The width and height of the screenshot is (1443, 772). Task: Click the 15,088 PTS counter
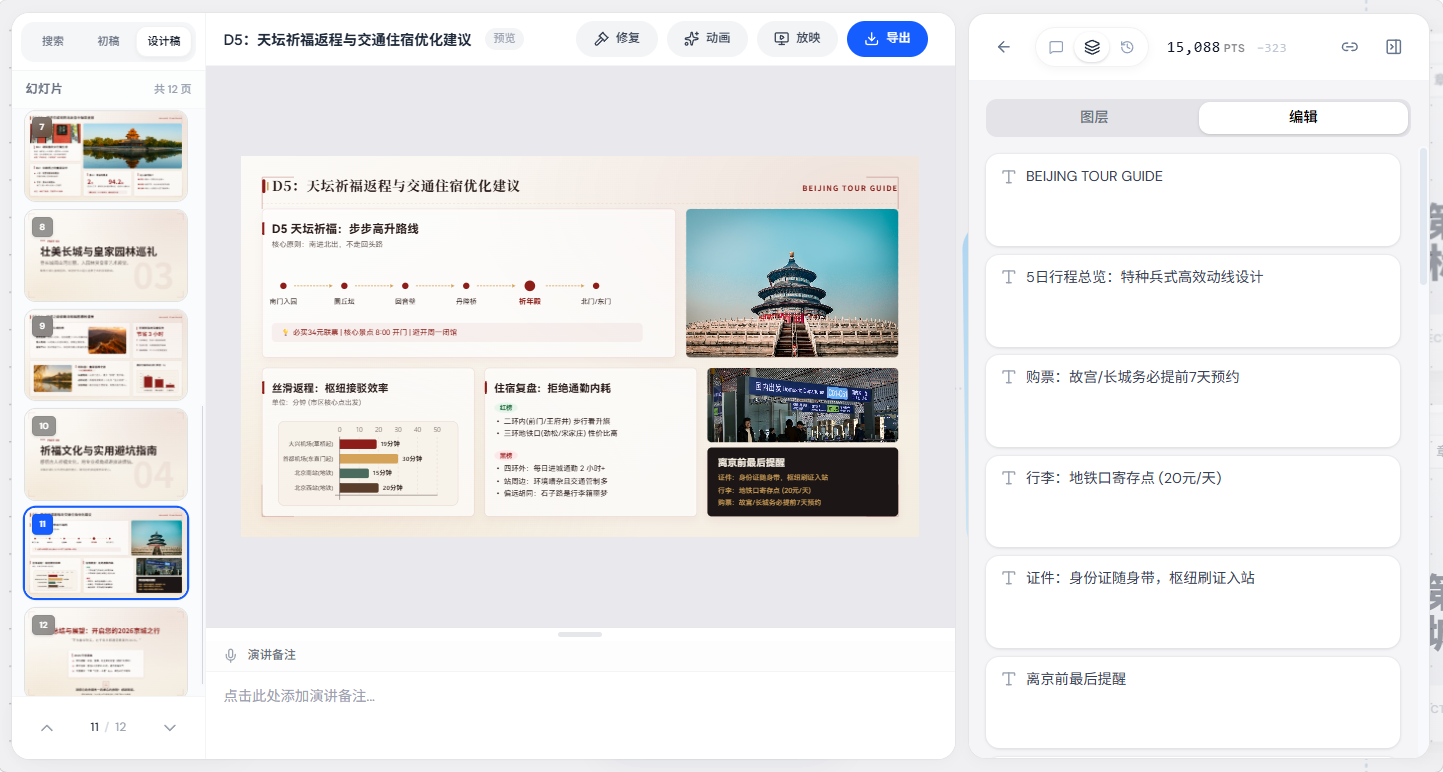click(x=1206, y=47)
